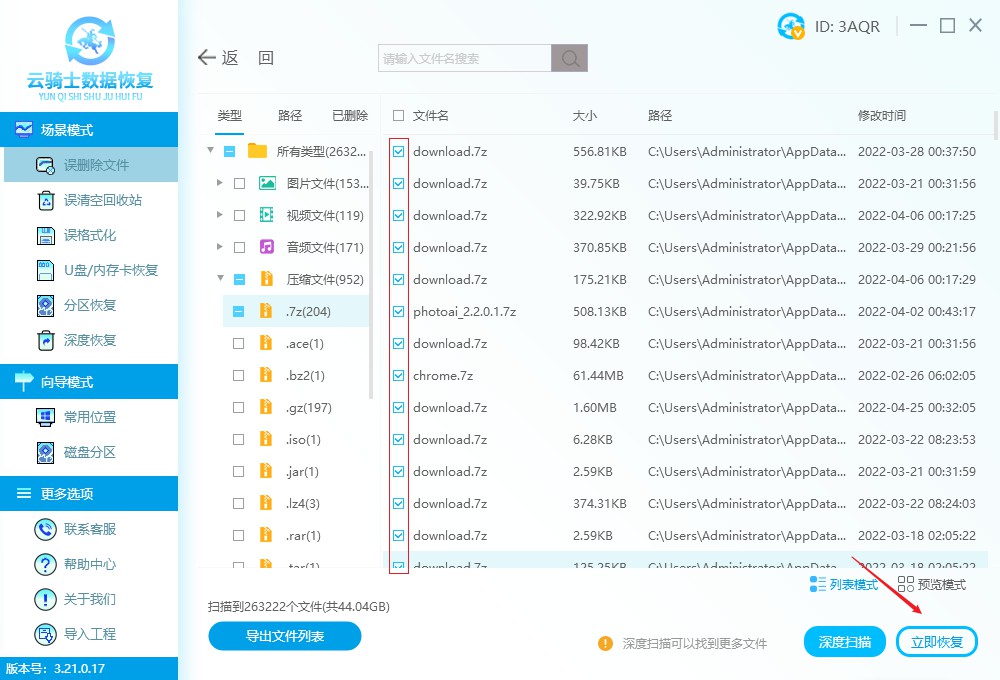Switch to the 路径 tab
Viewport: 1000px width, 680px height.
(x=290, y=115)
